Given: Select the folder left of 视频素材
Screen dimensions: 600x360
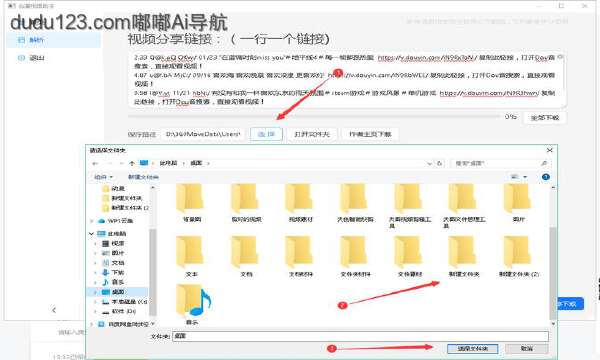Looking at the screenshot, I should tap(246, 203).
